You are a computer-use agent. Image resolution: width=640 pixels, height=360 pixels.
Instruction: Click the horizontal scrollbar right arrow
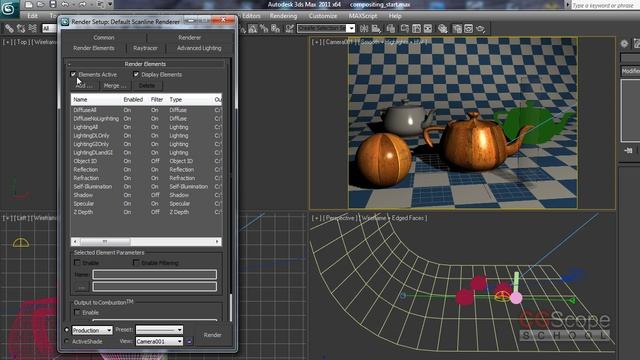(x=217, y=242)
